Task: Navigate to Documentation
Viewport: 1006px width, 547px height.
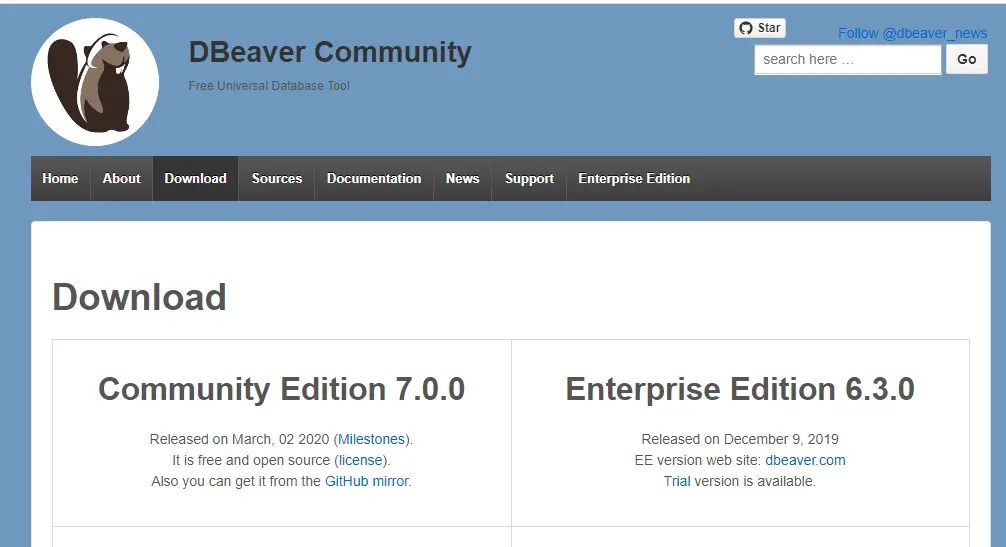Action: click(x=374, y=178)
